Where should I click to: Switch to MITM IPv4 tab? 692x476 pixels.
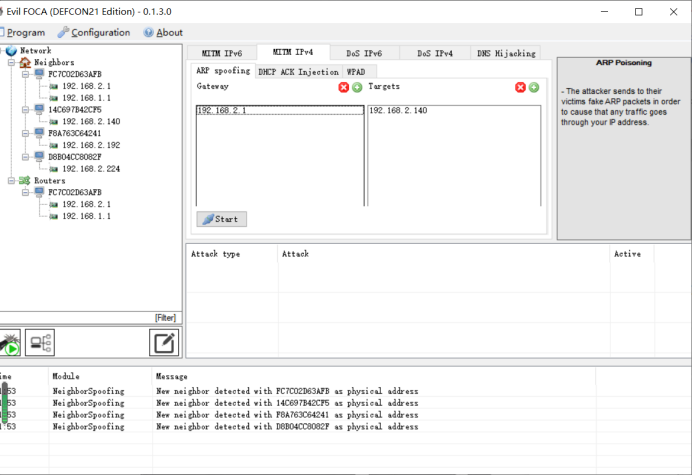click(x=293, y=52)
